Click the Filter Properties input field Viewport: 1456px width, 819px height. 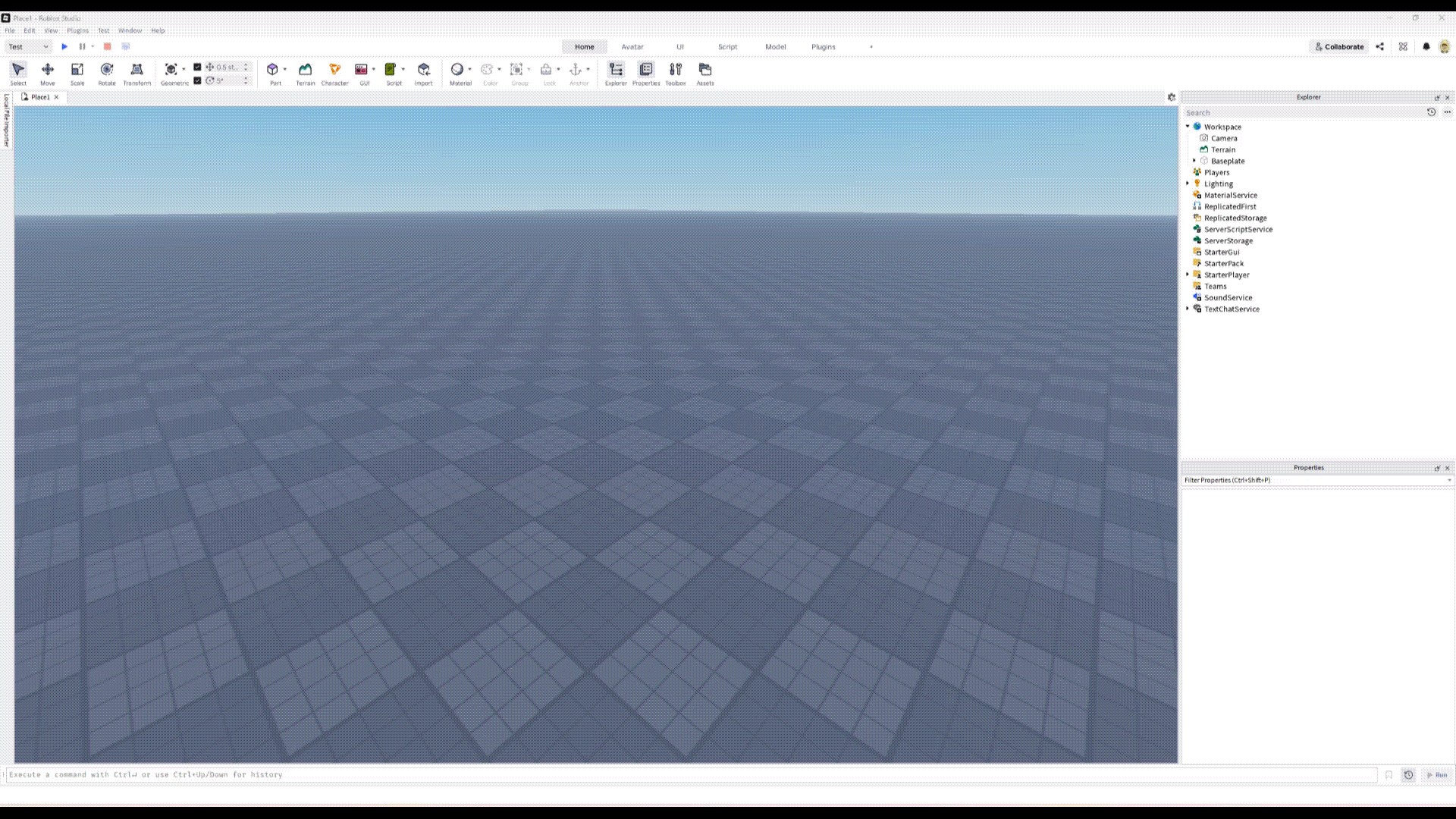click(1313, 480)
